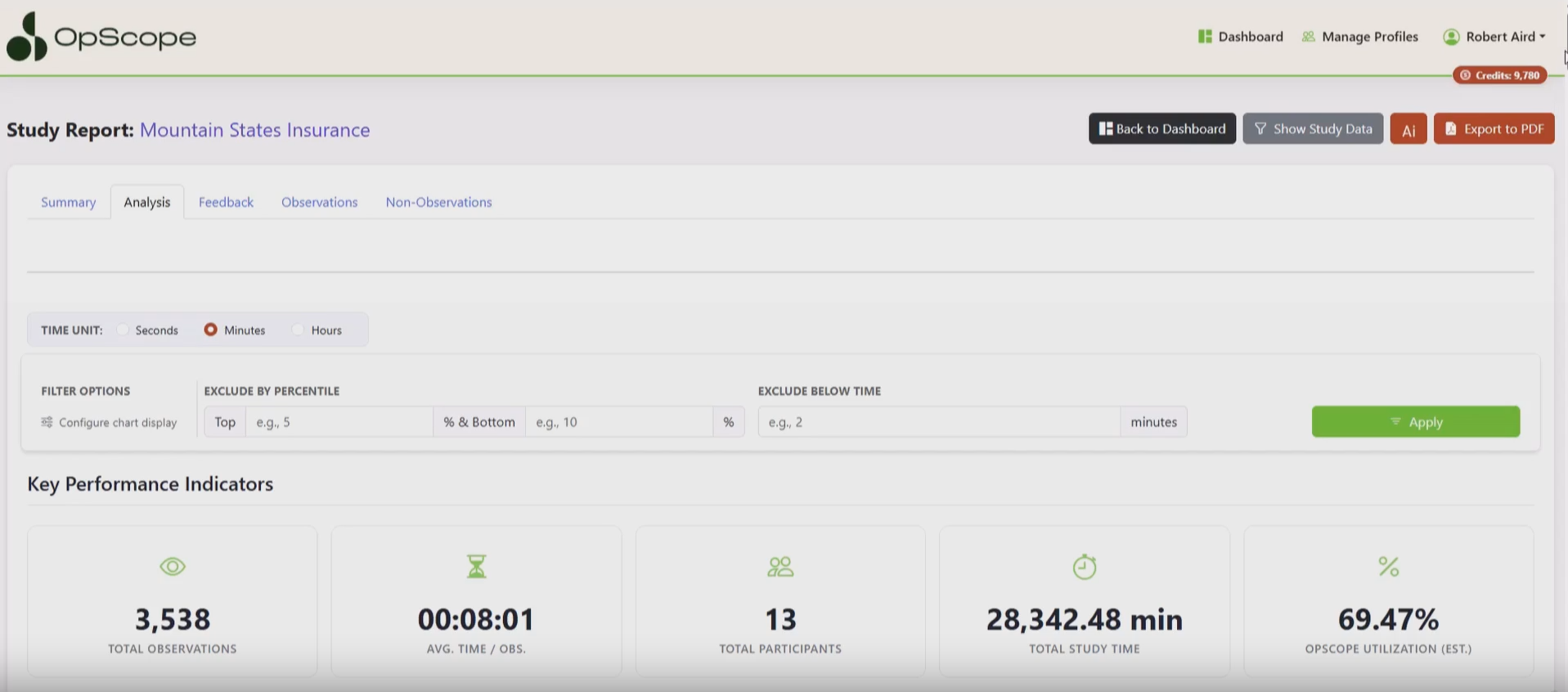Click the hourglass icon above Avg. Time

tap(476, 566)
